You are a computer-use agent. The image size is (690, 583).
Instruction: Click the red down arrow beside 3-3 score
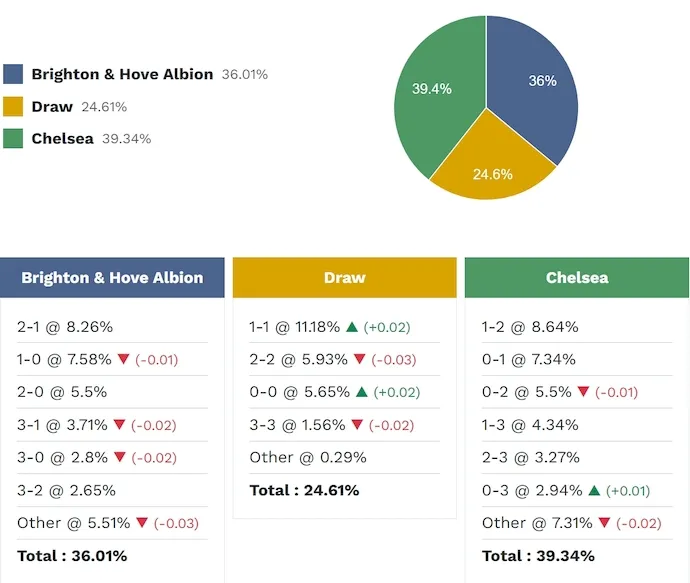(x=357, y=425)
